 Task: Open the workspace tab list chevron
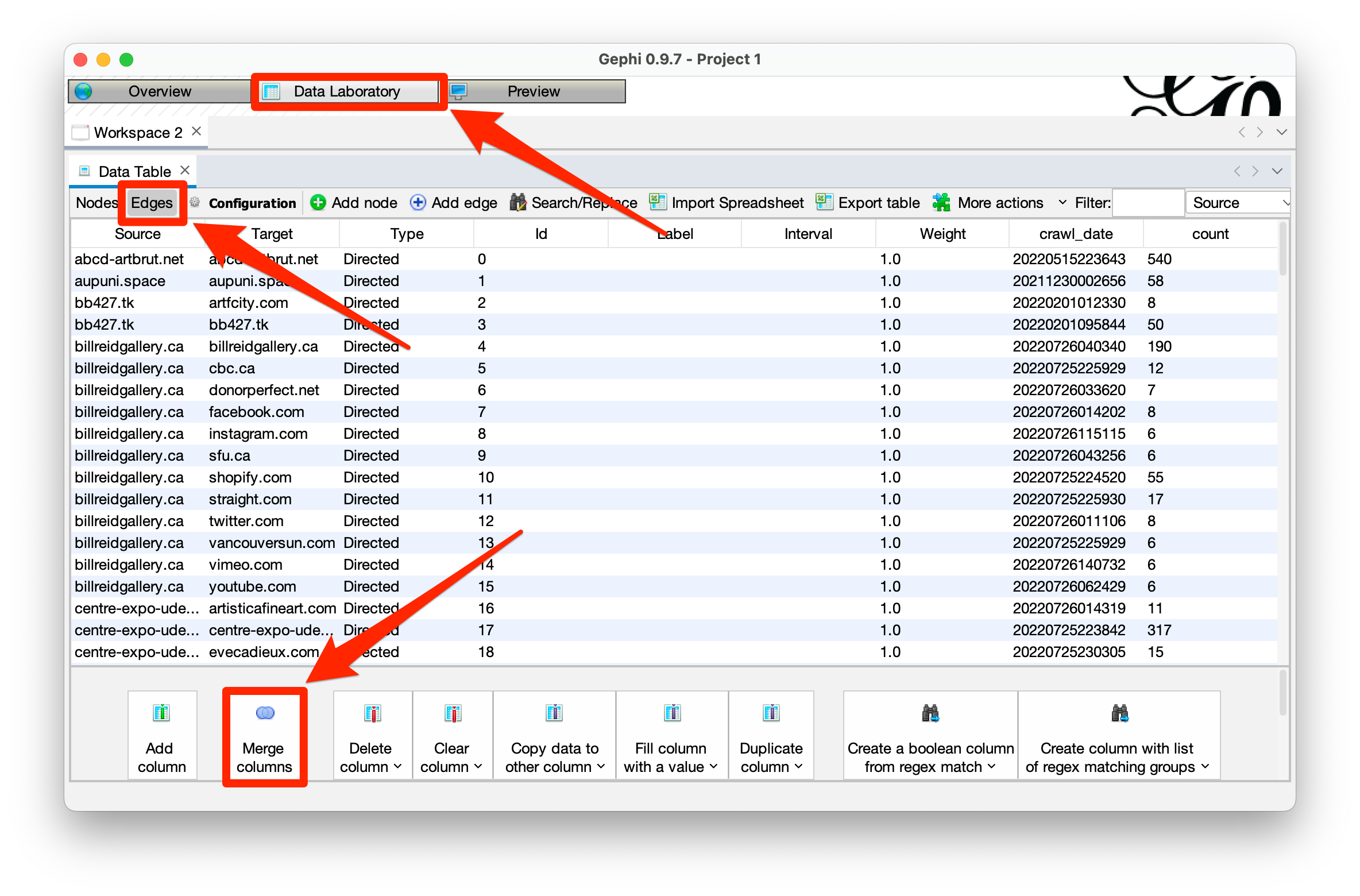(1282, 132)
